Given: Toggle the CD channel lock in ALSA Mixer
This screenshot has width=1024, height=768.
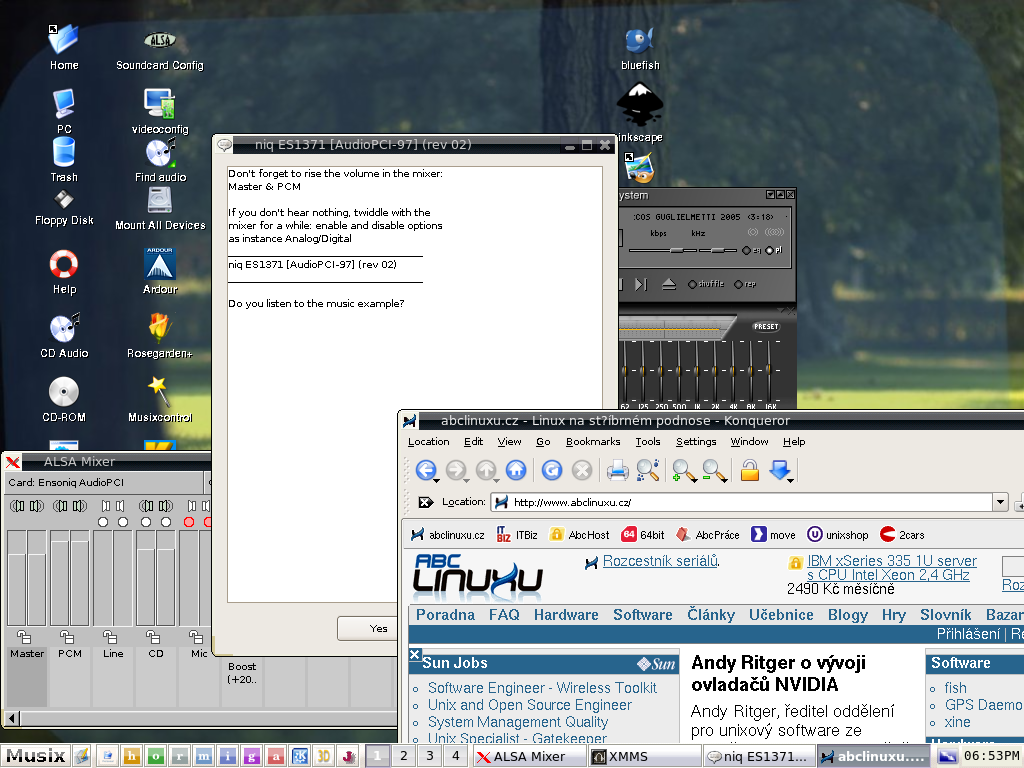Looking at the screenshot, I should point(153,636).
